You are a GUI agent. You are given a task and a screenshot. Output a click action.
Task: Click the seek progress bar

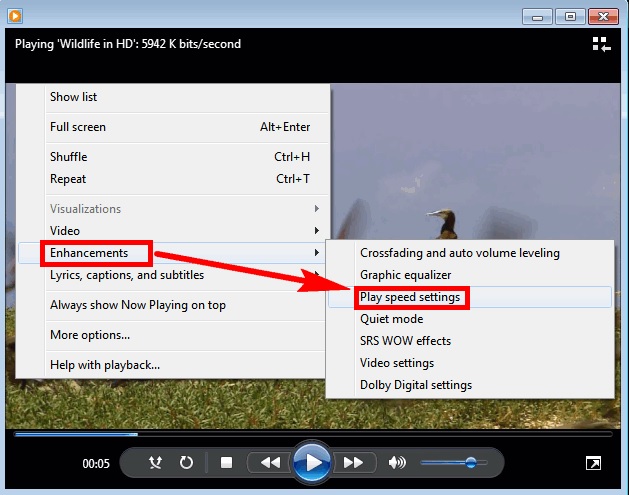pos(300,434)
